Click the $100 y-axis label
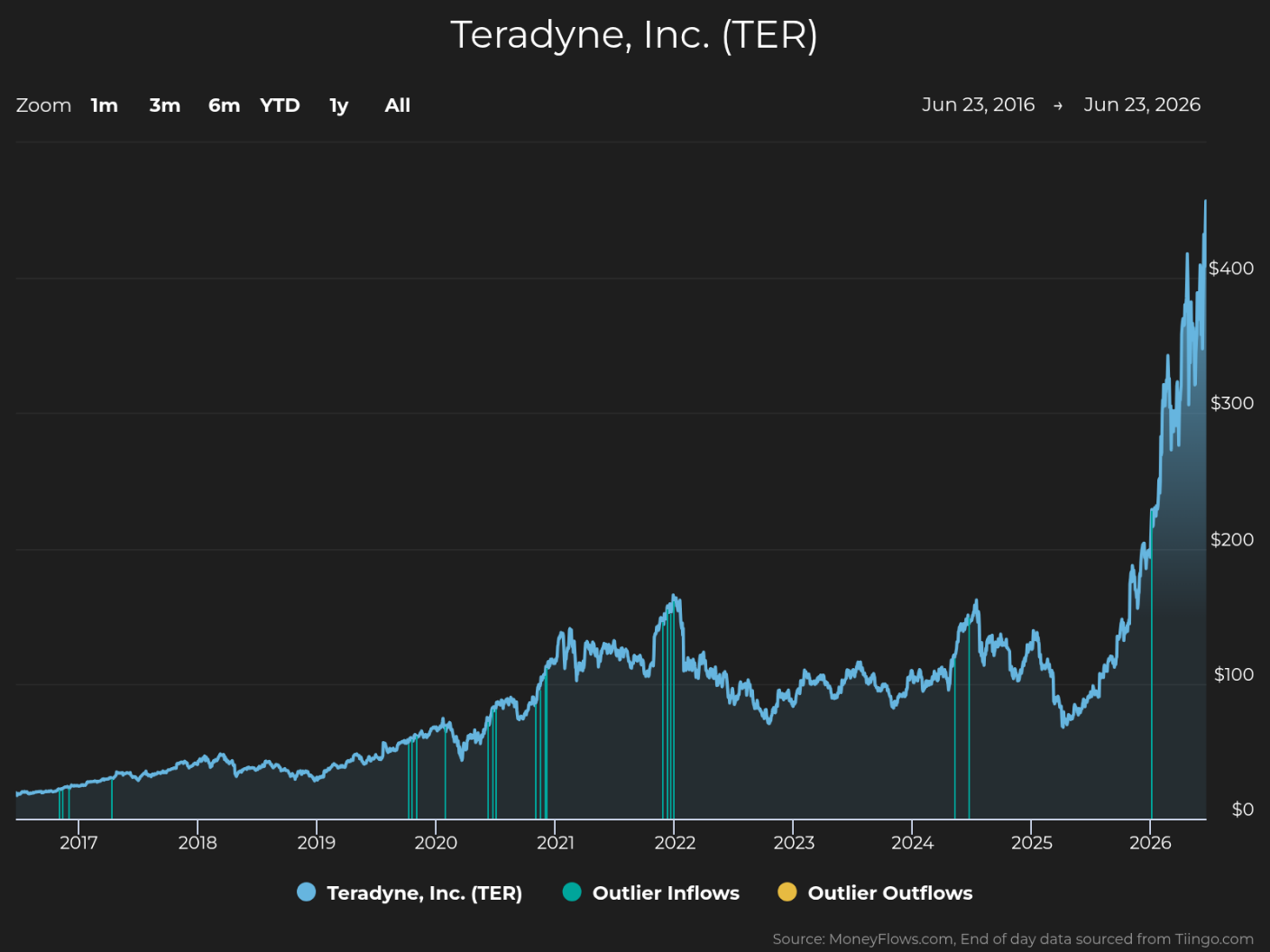The image size is (1270, 952). tap(1234, 674)
